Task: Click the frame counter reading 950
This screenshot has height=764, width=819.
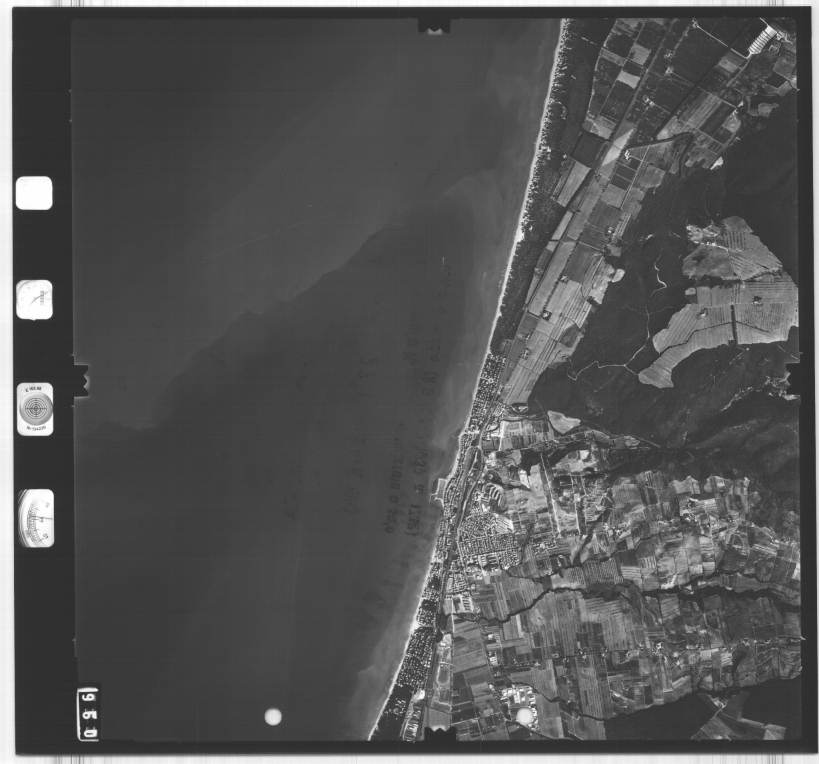Action: [89, 714]
